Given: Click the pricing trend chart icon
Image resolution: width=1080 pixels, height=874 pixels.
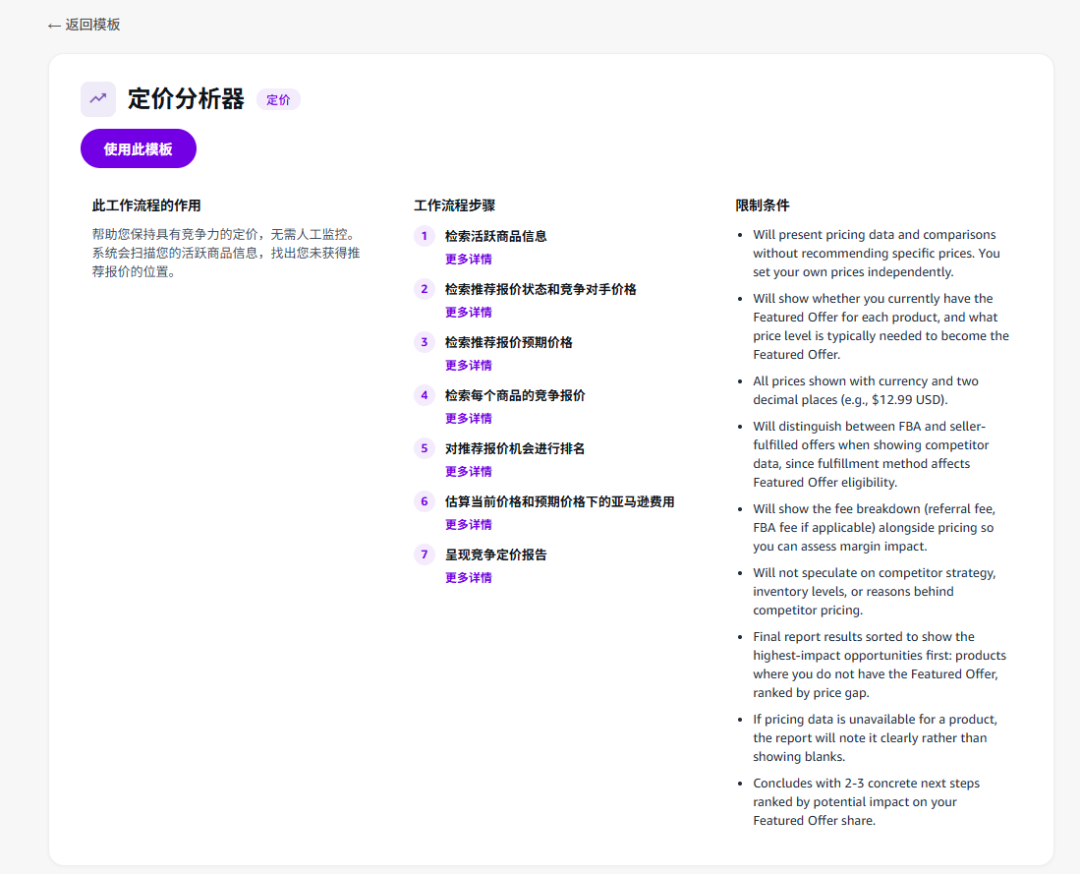Looking at the screenshot, I should 98,98.
